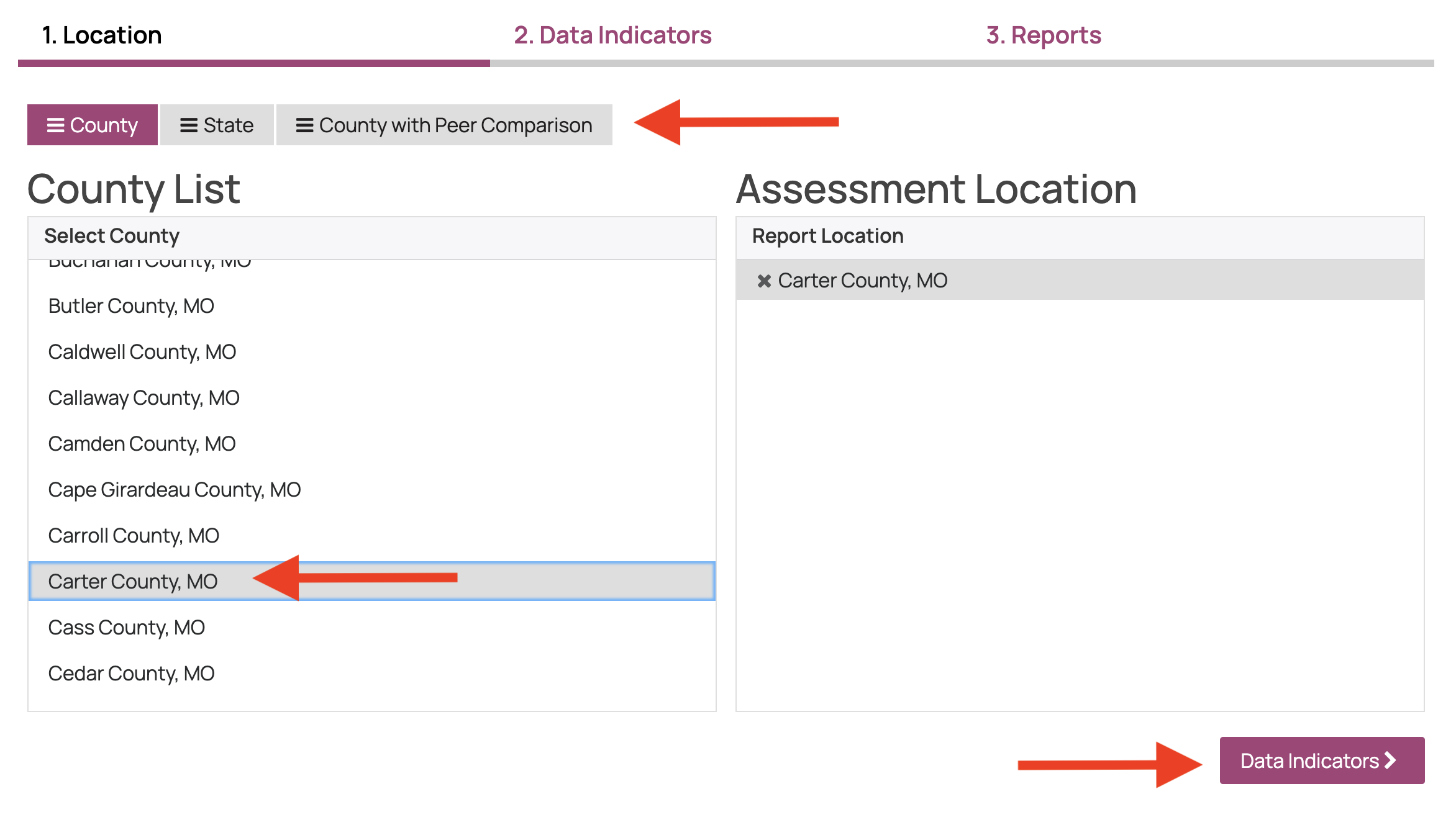Screen dimensions: 1456x817
Task: Remove Carter County using the X icon
Action: point(765,280)
